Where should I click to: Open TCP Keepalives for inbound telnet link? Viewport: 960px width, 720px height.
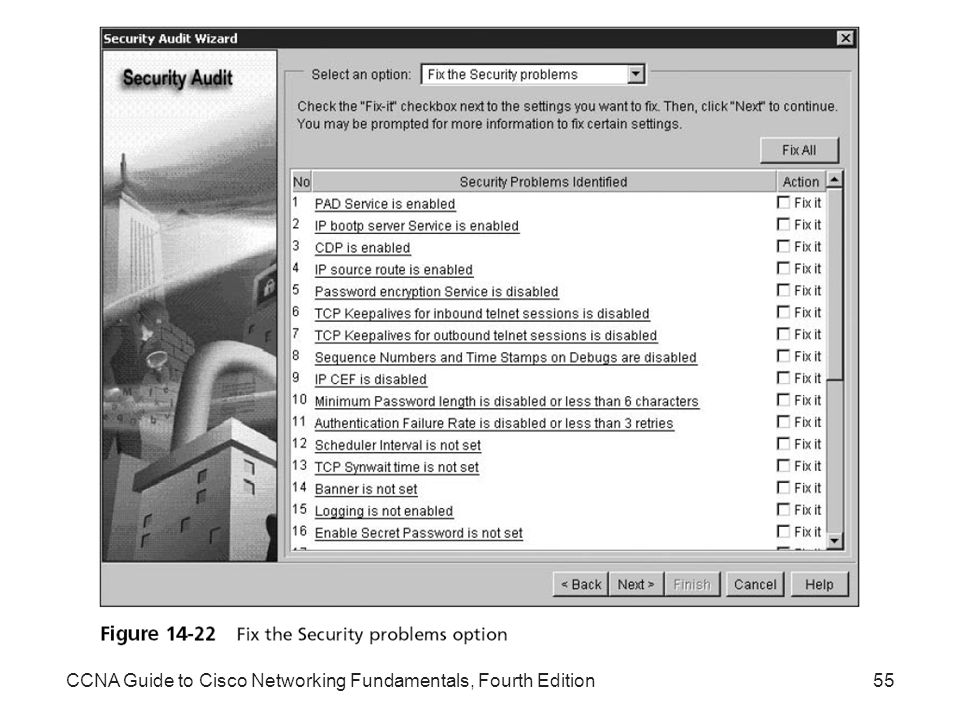click(x=482, y=313)
